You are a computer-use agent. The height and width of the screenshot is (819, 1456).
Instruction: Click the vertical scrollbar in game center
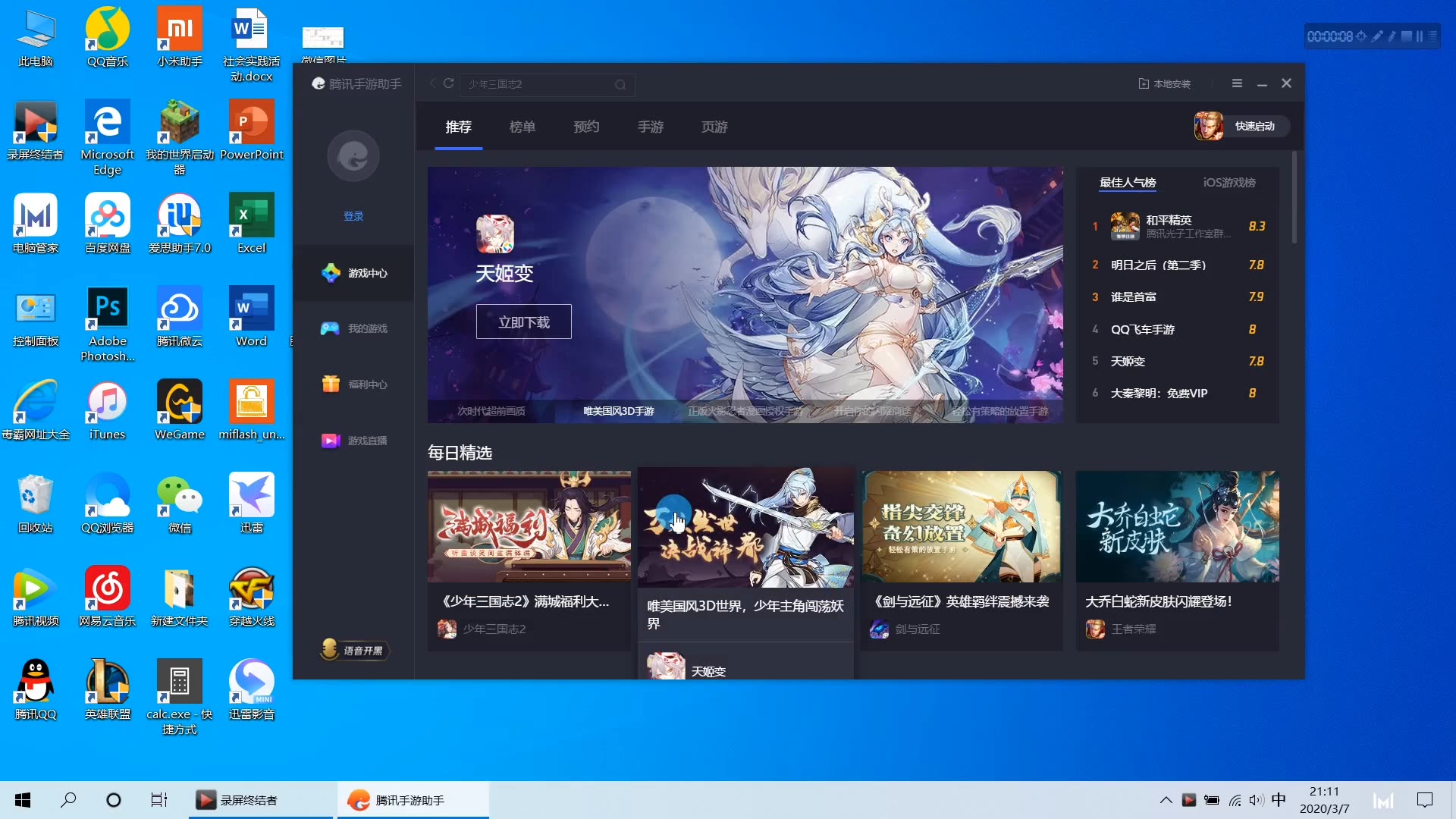pyautogui.click(x=1294, y=197)
